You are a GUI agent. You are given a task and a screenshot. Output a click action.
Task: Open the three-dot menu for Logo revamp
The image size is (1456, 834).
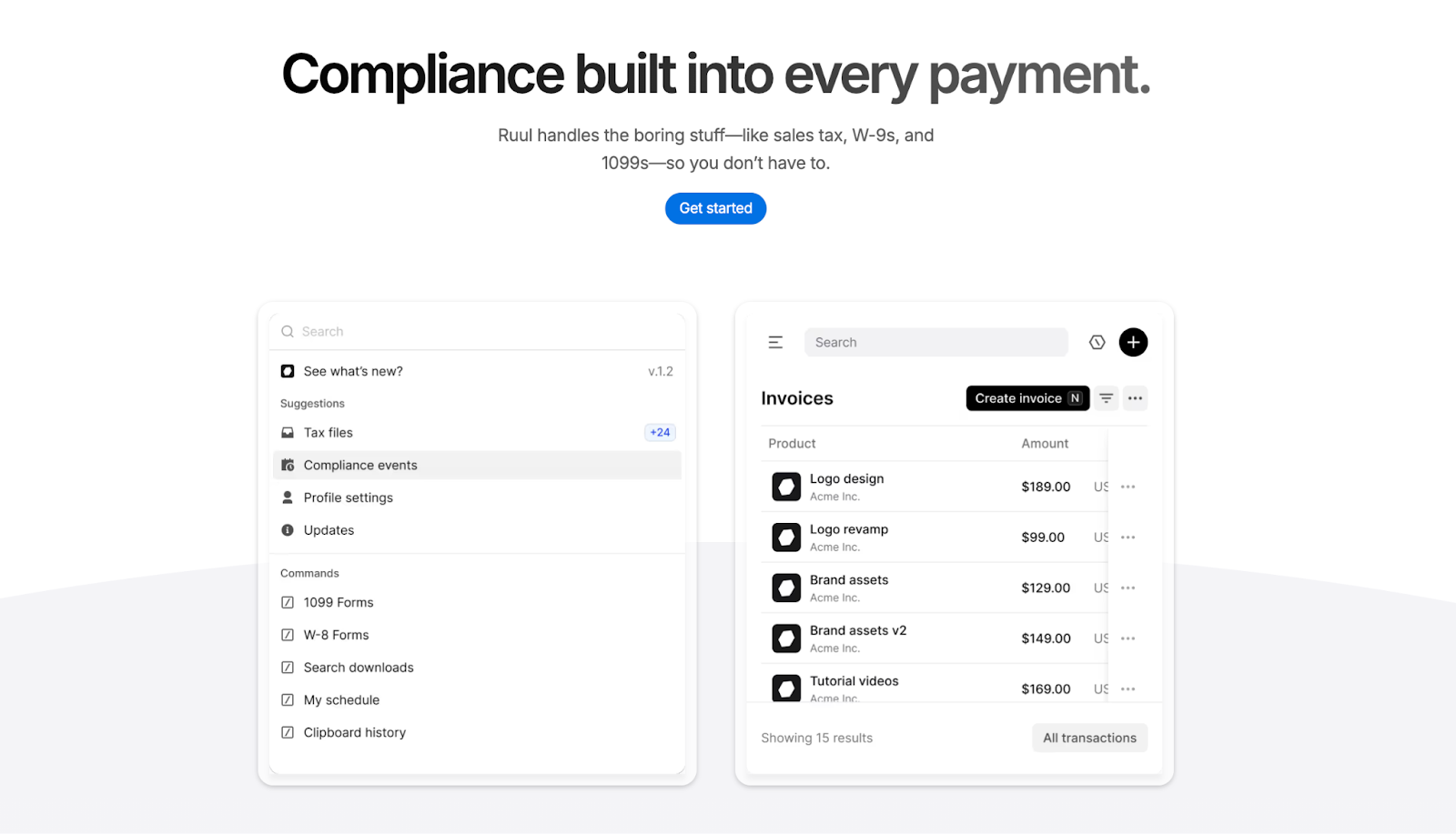point(1128,538)
